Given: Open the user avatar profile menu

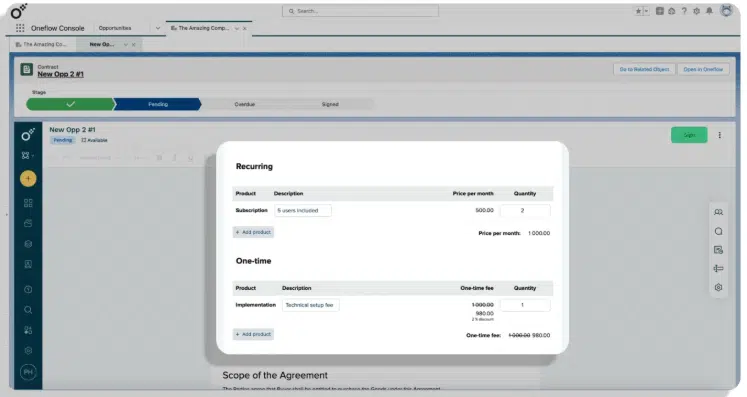Looking at the screenshot, I should click(x=726, y=10).
